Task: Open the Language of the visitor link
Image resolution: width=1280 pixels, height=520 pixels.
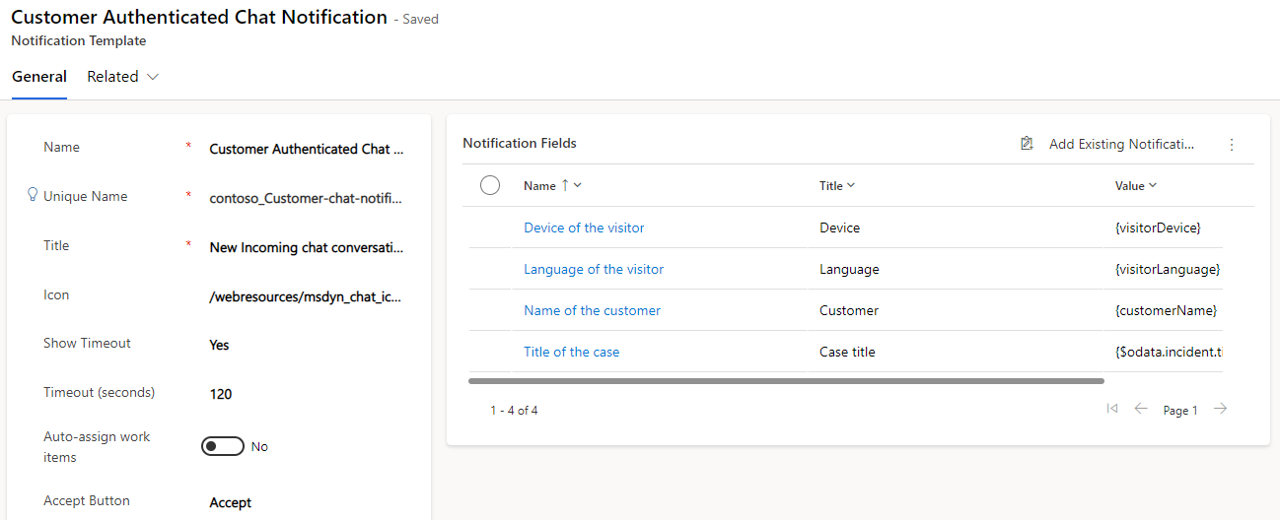Action: 594,269
